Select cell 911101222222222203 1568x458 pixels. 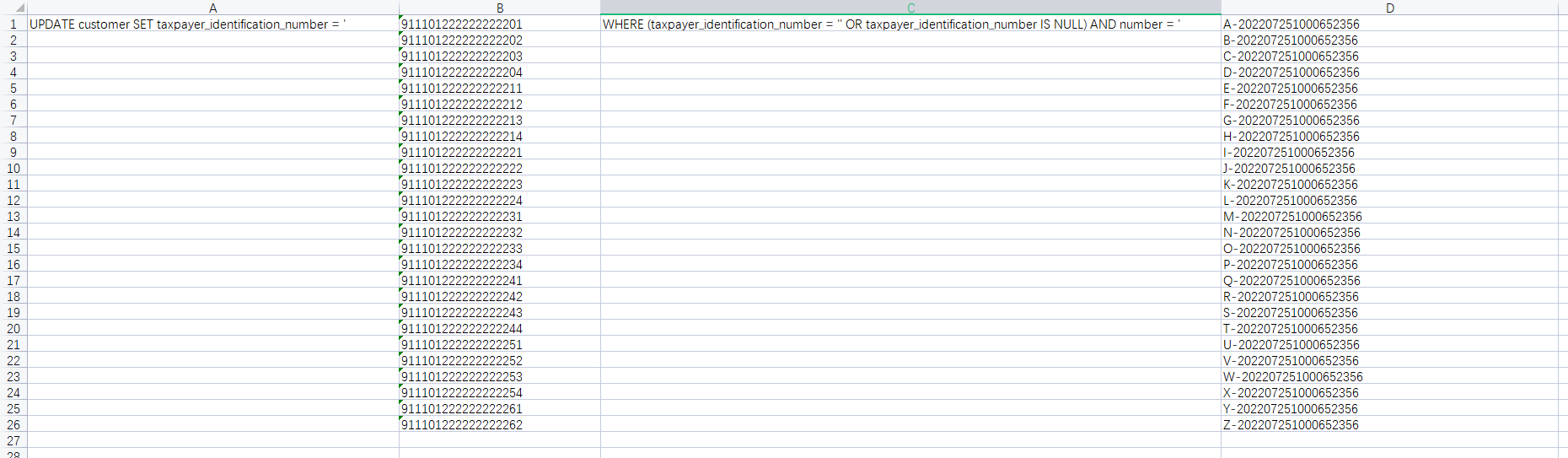coord(500,56)
